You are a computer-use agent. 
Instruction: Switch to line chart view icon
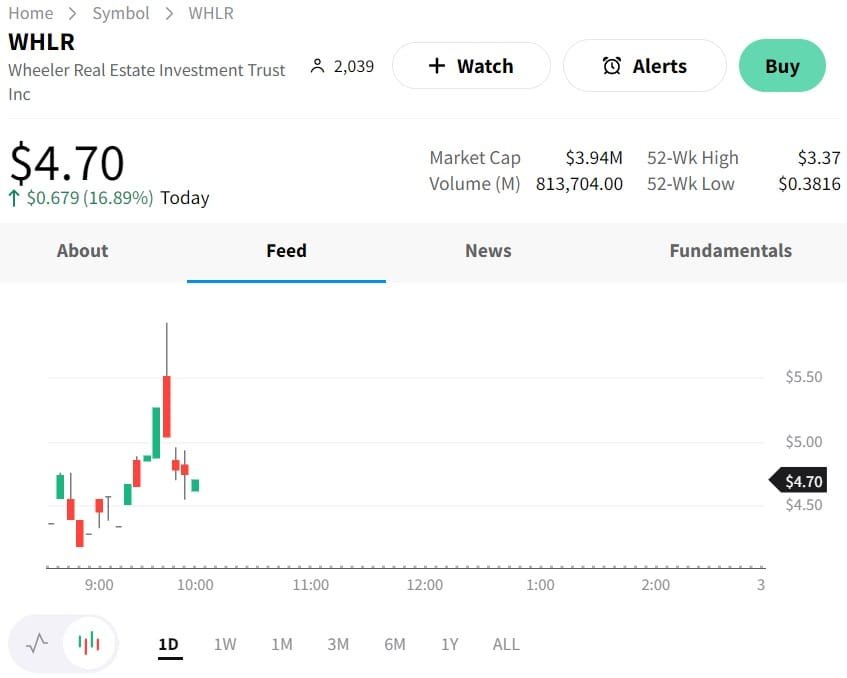(36, 643)
